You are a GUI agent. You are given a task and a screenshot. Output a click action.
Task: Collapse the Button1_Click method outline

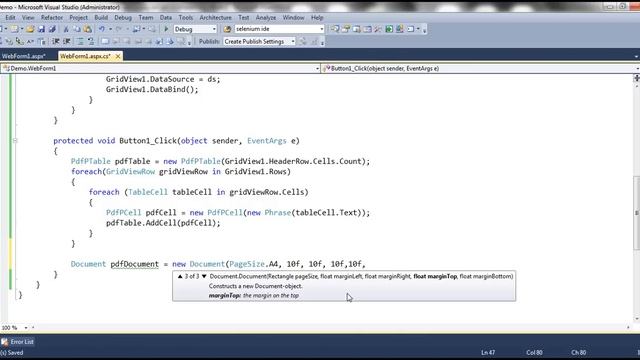15,140
